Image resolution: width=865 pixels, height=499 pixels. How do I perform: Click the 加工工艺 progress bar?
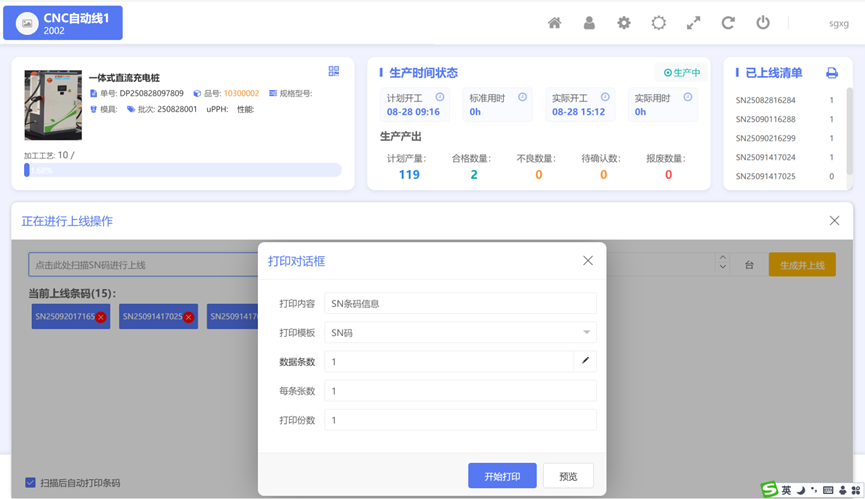tap(183, 171)
